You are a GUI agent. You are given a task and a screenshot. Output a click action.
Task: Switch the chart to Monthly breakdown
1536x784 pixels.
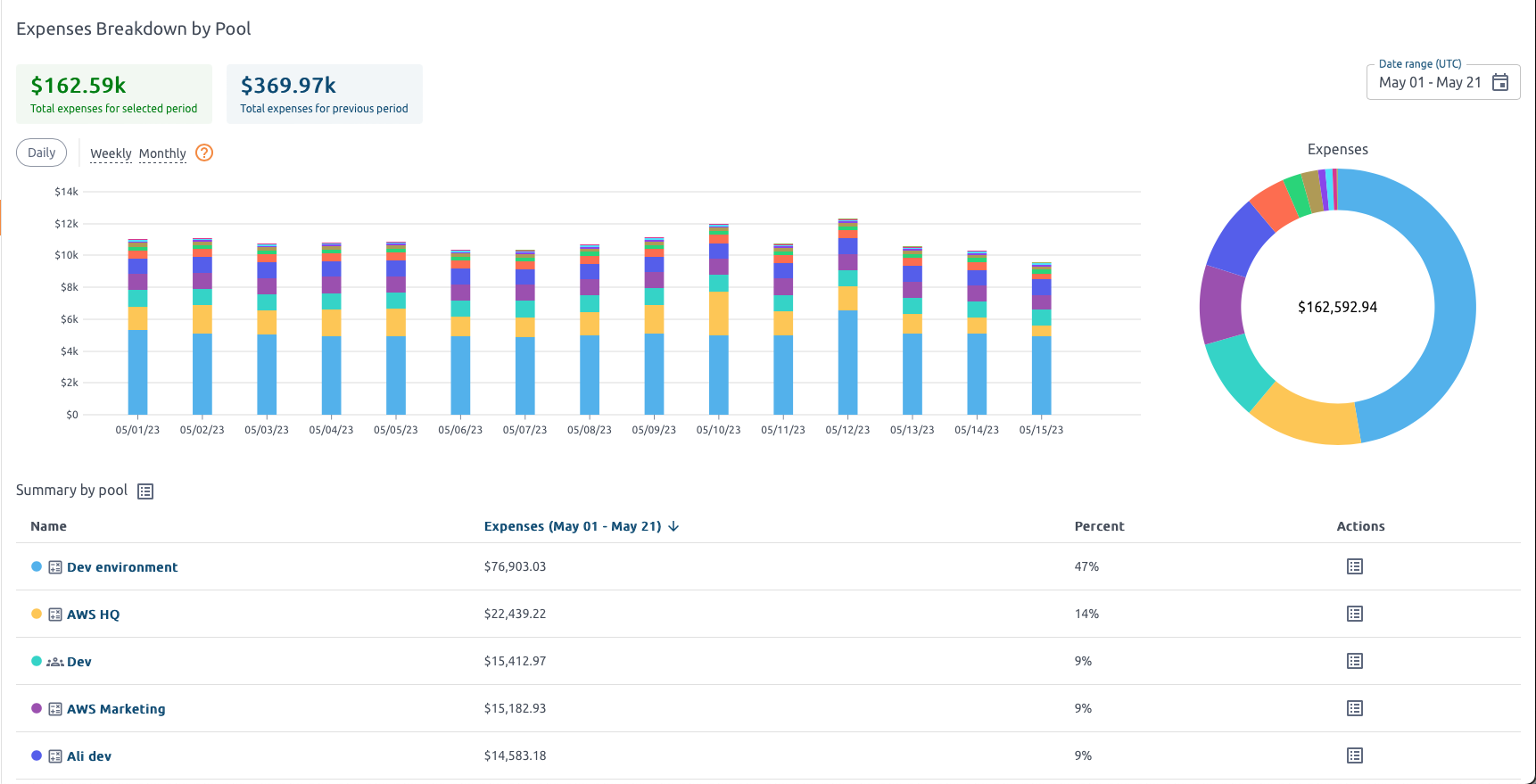click(162, 153)
